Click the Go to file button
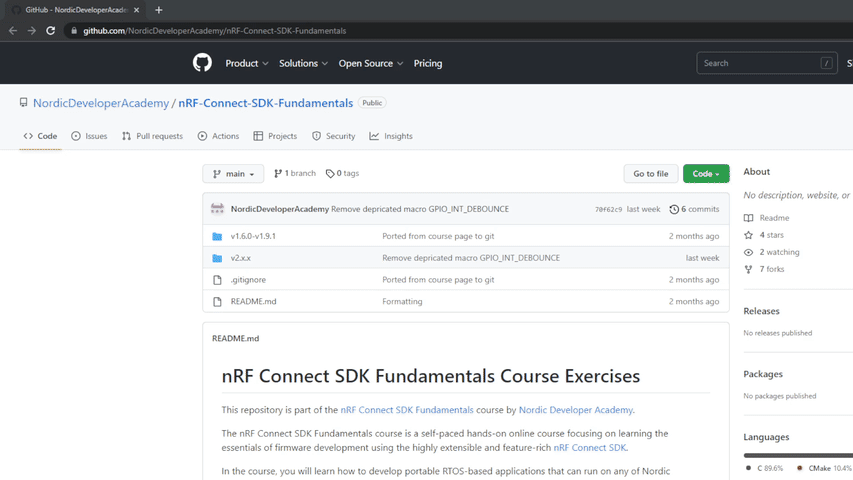 point(651,174)
